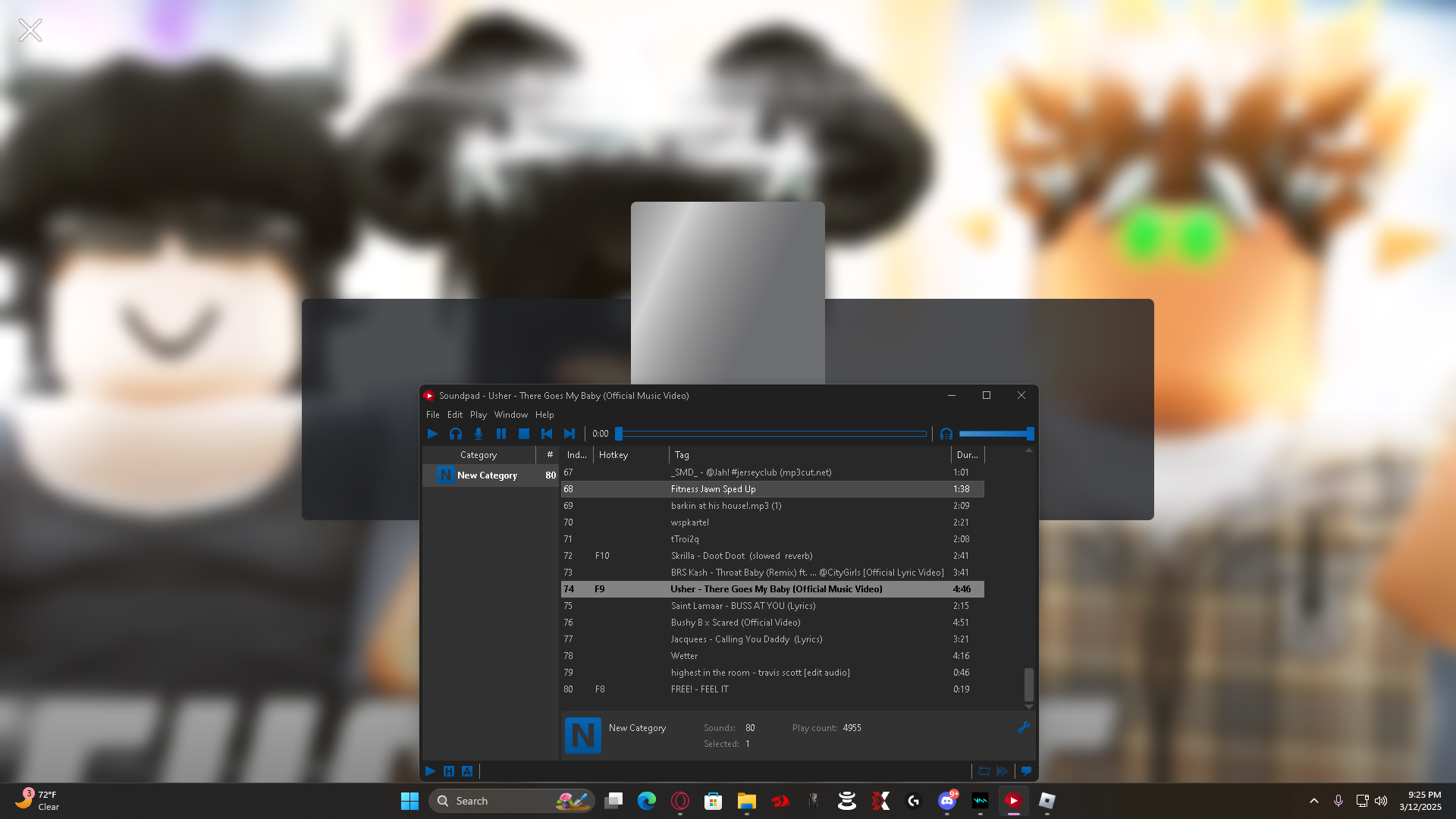Launch Microsoft Edge from the taskbar
The width and height of the screenshot is (1456, 819).
click(647, 801)
